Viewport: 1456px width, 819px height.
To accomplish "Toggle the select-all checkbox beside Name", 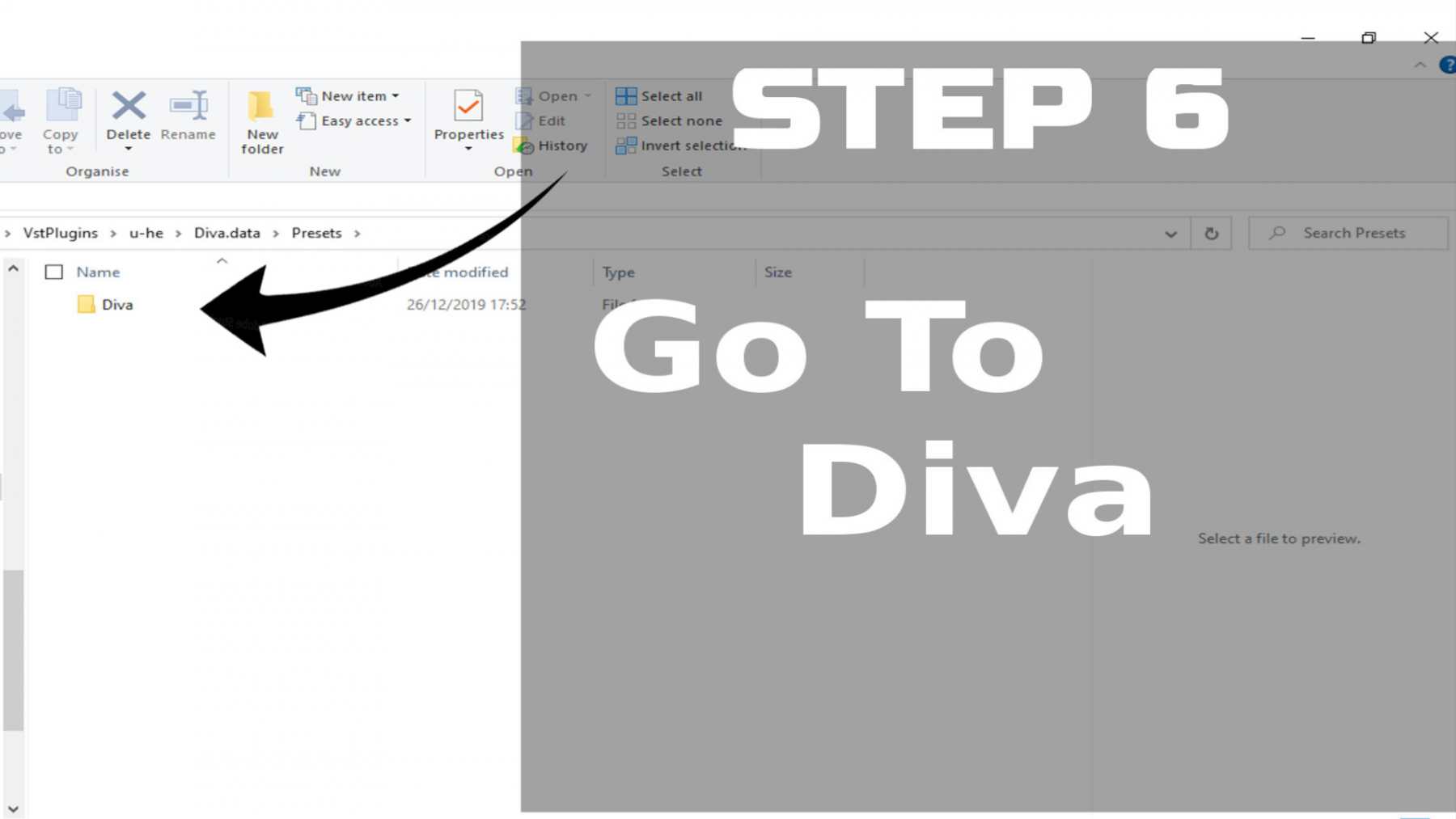I will [53, 272].
